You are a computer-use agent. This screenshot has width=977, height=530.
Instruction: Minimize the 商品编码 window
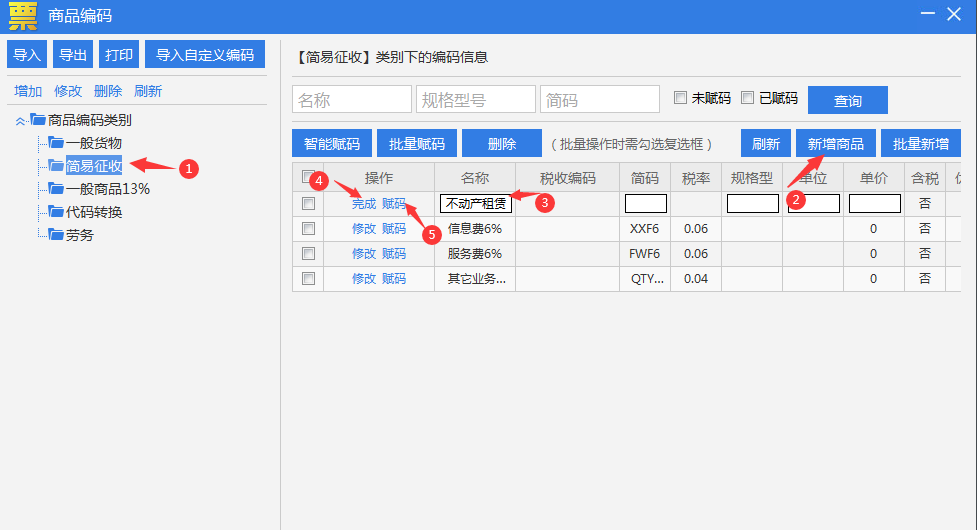928,14
